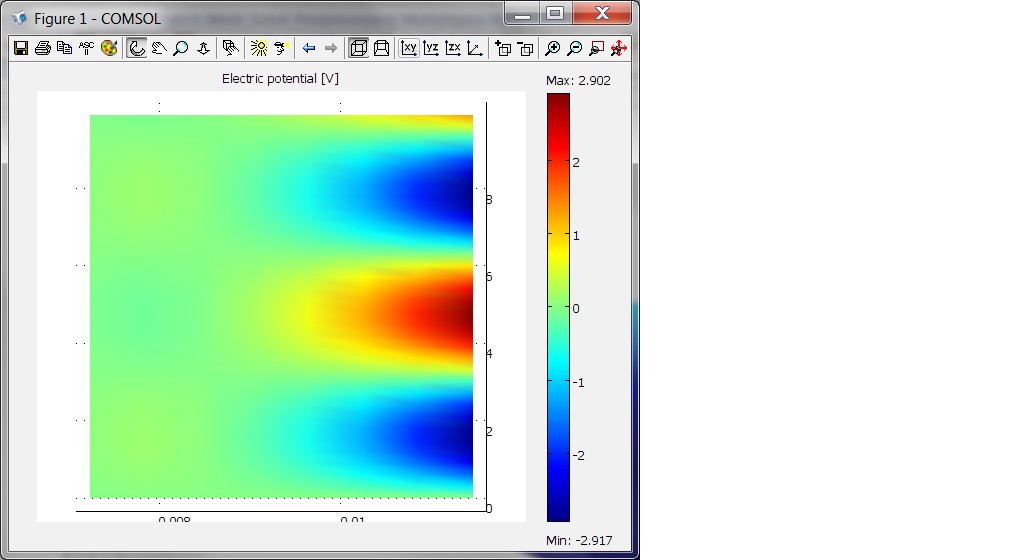Click the pointing-hand select object icon
The height and width of the screenshot is (560, 1025).
point(230,48)
